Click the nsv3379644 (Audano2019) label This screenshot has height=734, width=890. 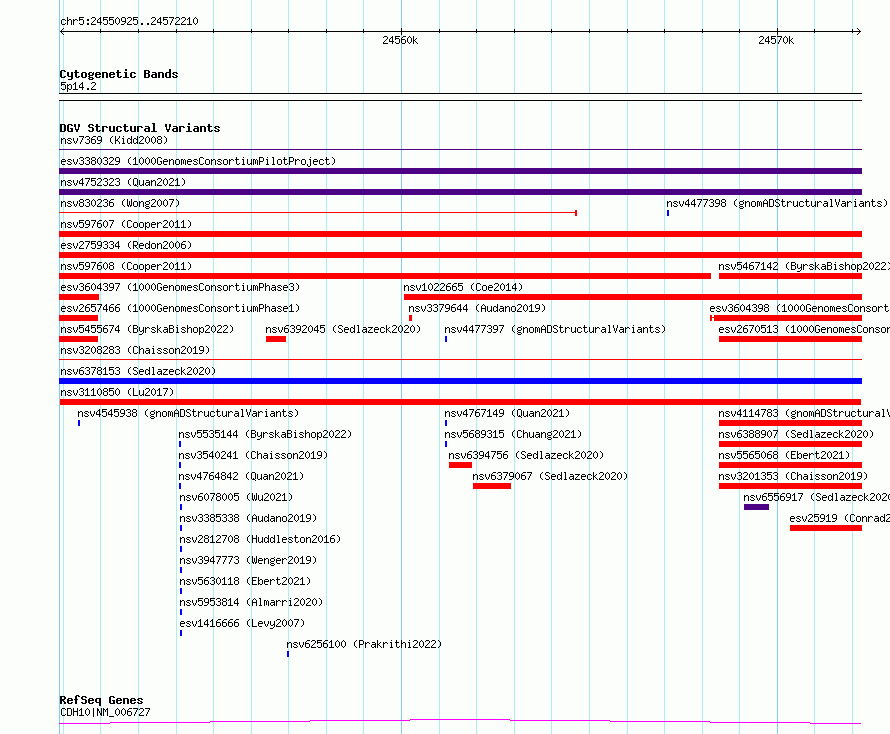[x=477, y=308]
